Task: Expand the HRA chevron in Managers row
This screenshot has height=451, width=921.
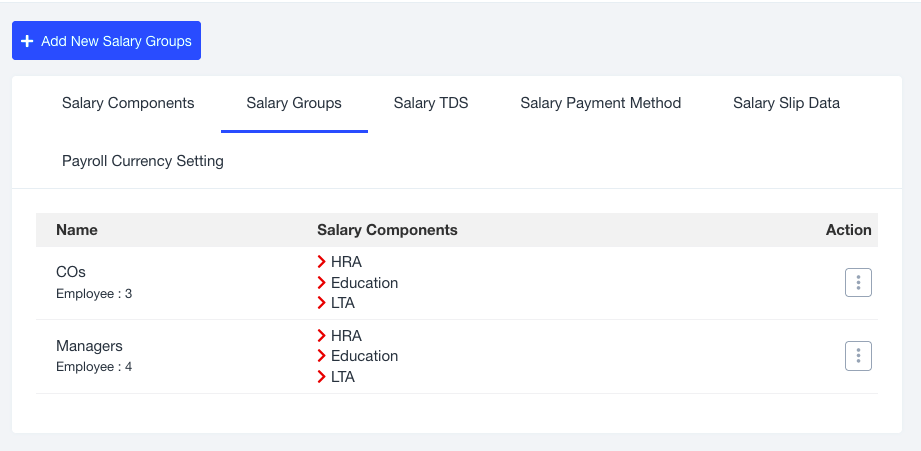Action: tap(322, 336)
